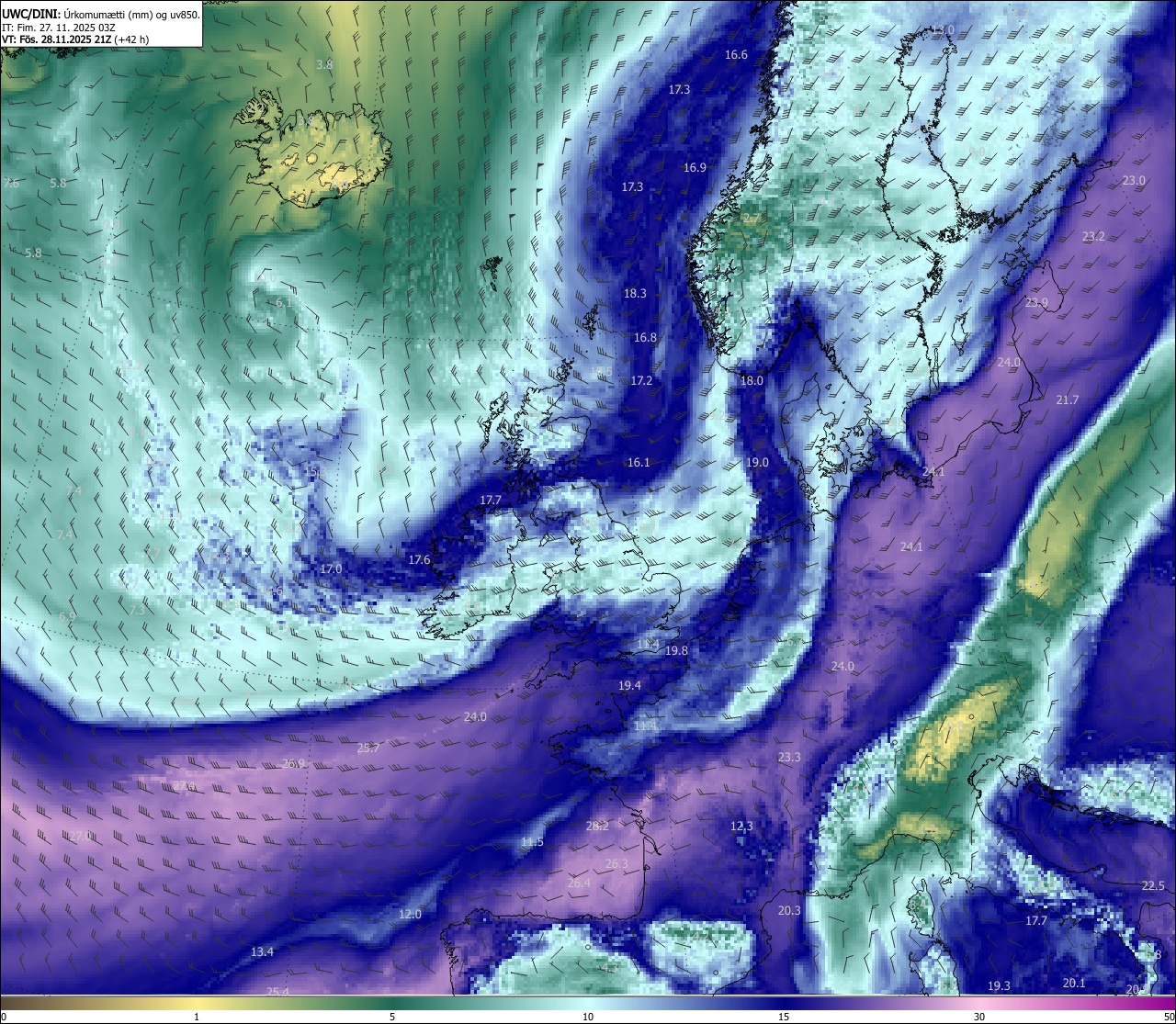
Task: Click the 23.2 value label
Action: [x=1093, y=237]
